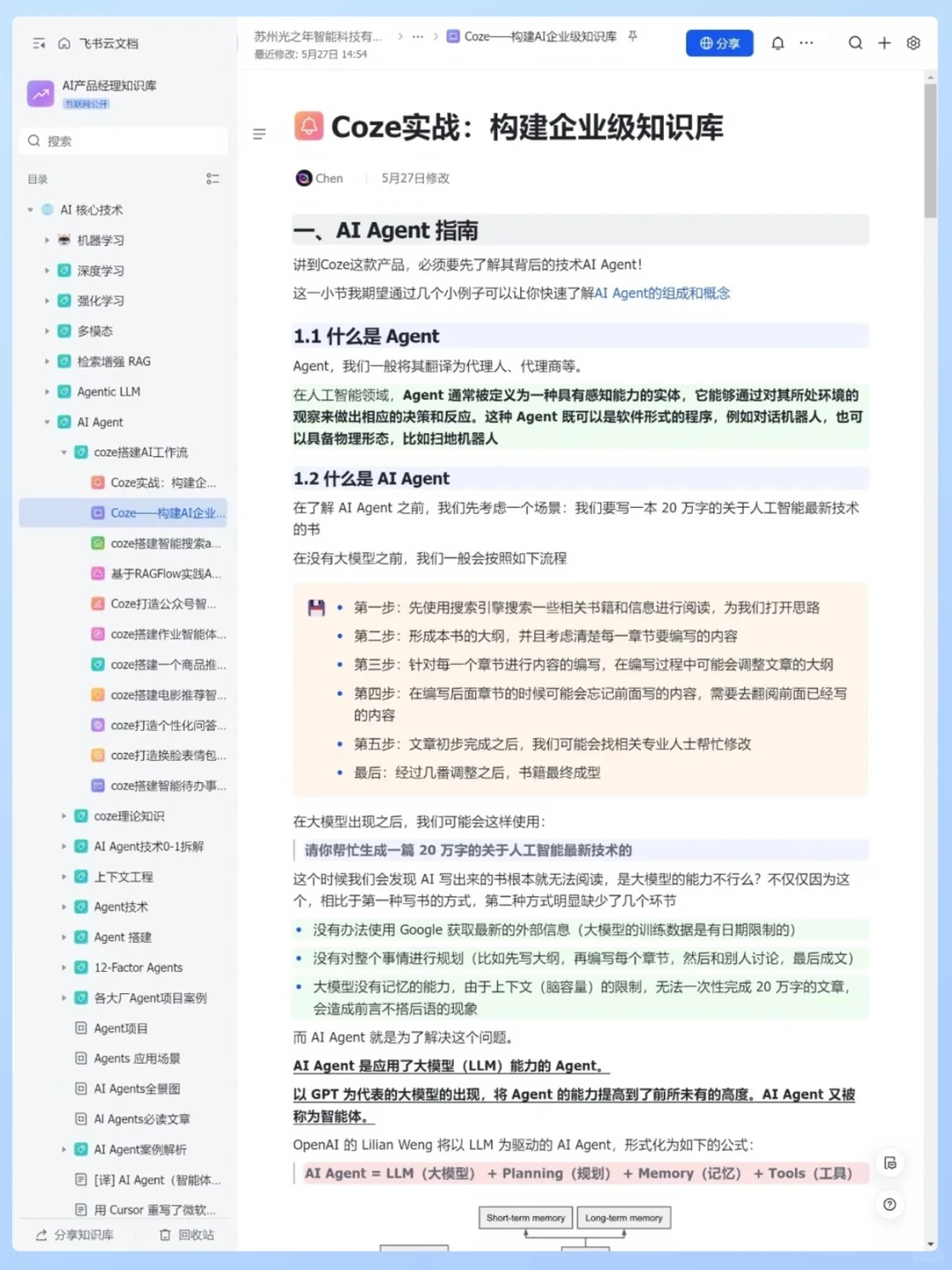
Task: Open the 上下文工程 item
Action: (123, 877)
